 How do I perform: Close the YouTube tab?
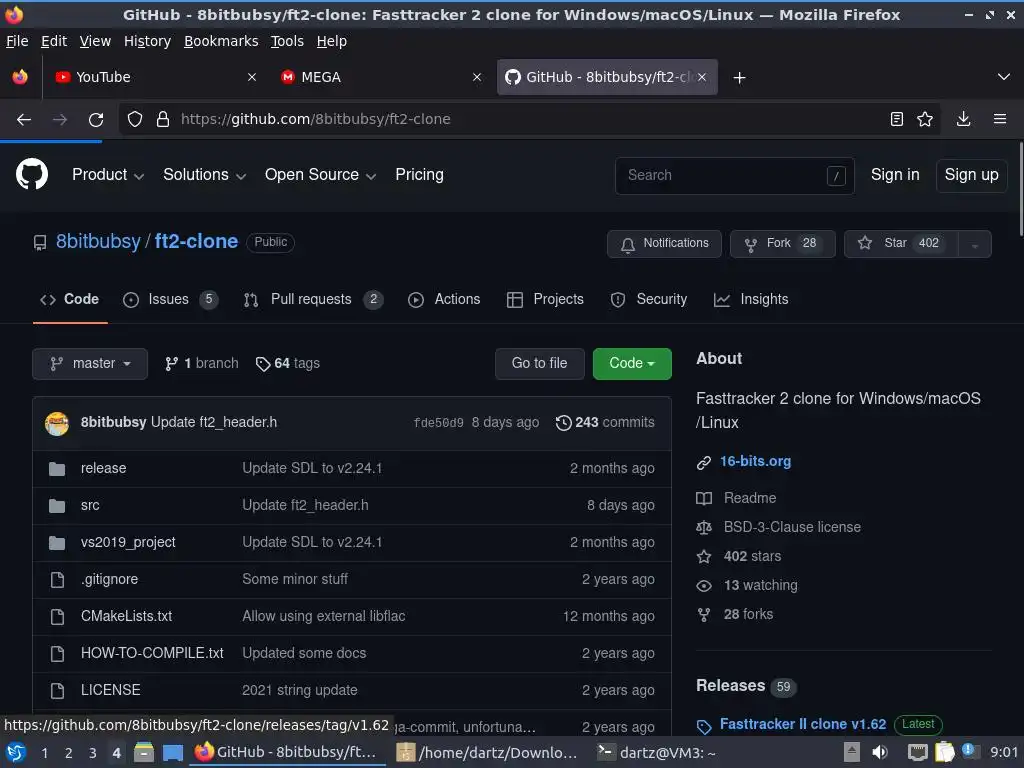[251, 77]
